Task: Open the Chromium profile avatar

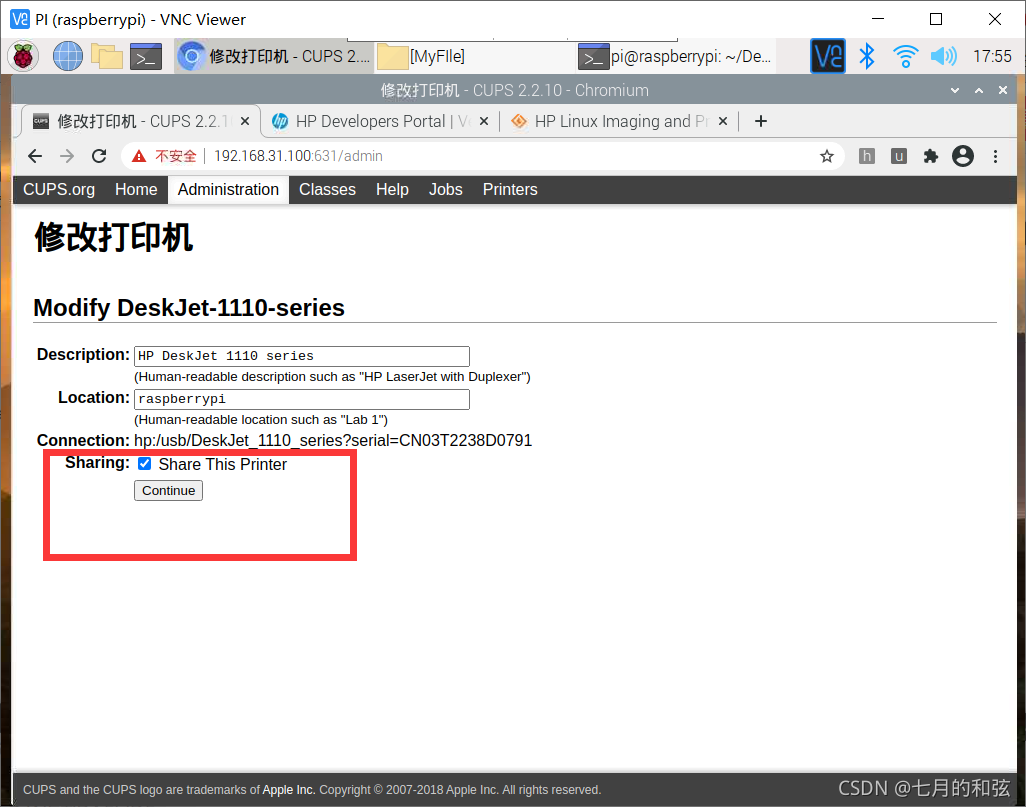Action: [963, 156]
